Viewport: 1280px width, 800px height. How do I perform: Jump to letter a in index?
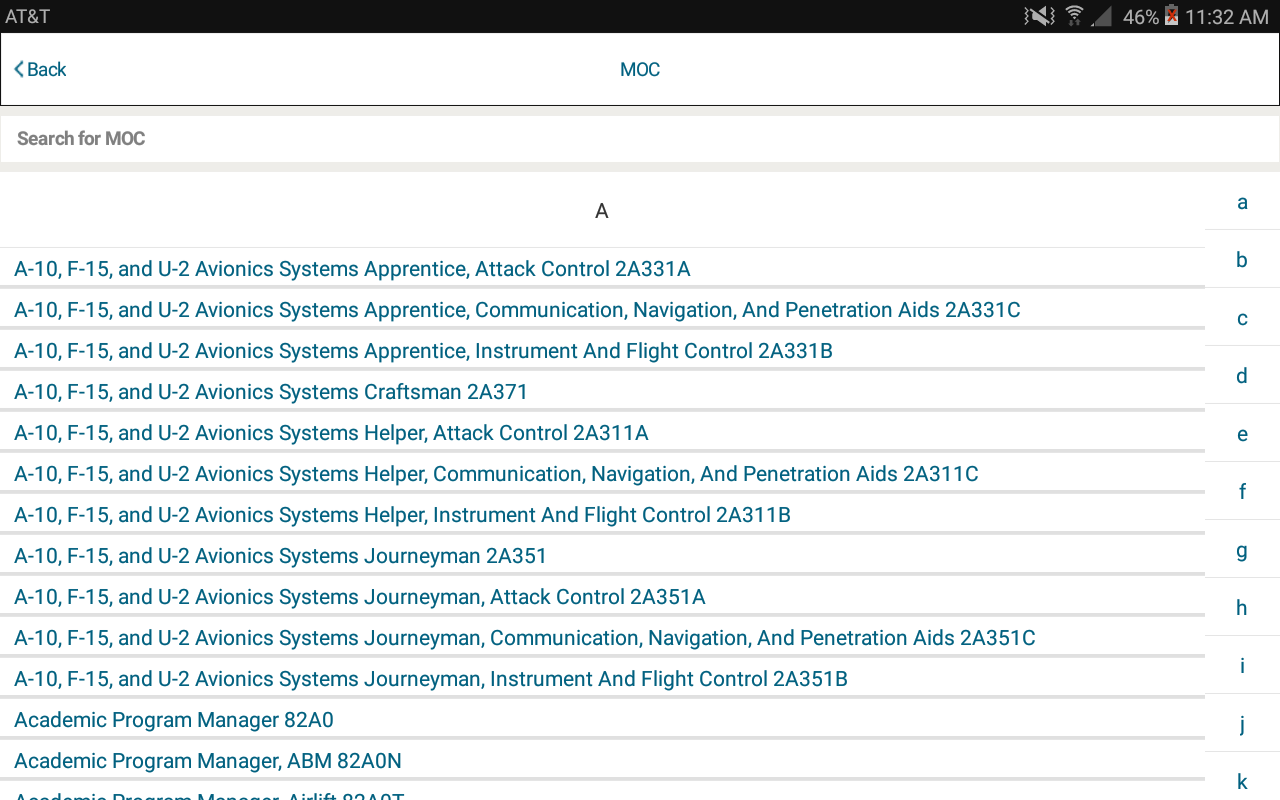pyautogui.click(x=1242, y=202)
